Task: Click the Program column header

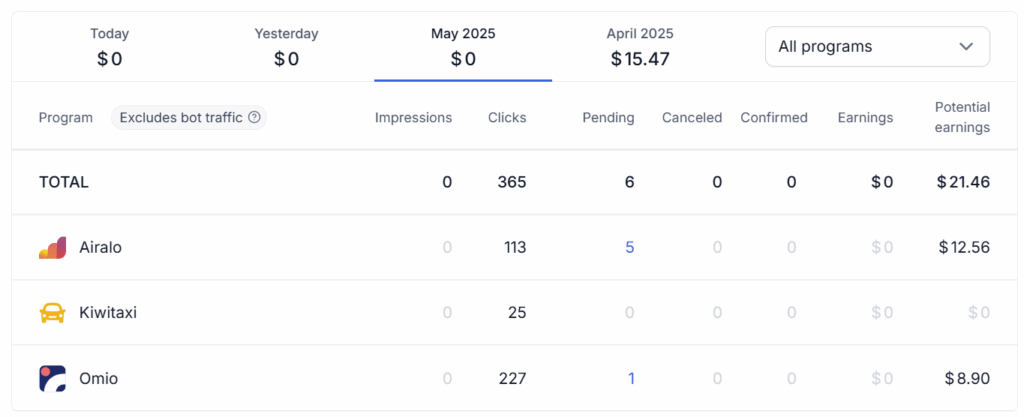Action: click(x=65, y=118)
